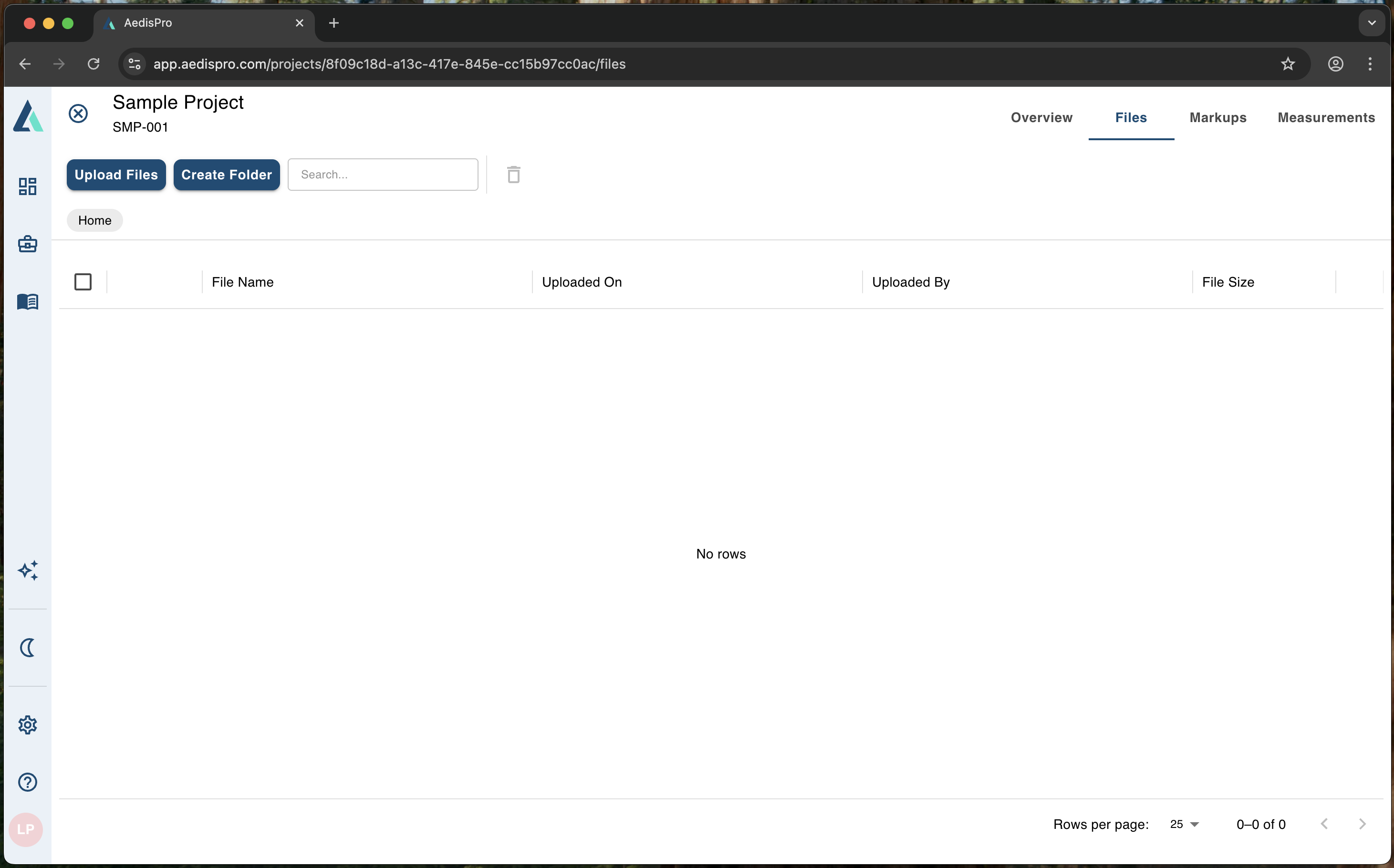Open the Measurements tab
This screenshot has height=868, width=1394.
point(1326,118)
